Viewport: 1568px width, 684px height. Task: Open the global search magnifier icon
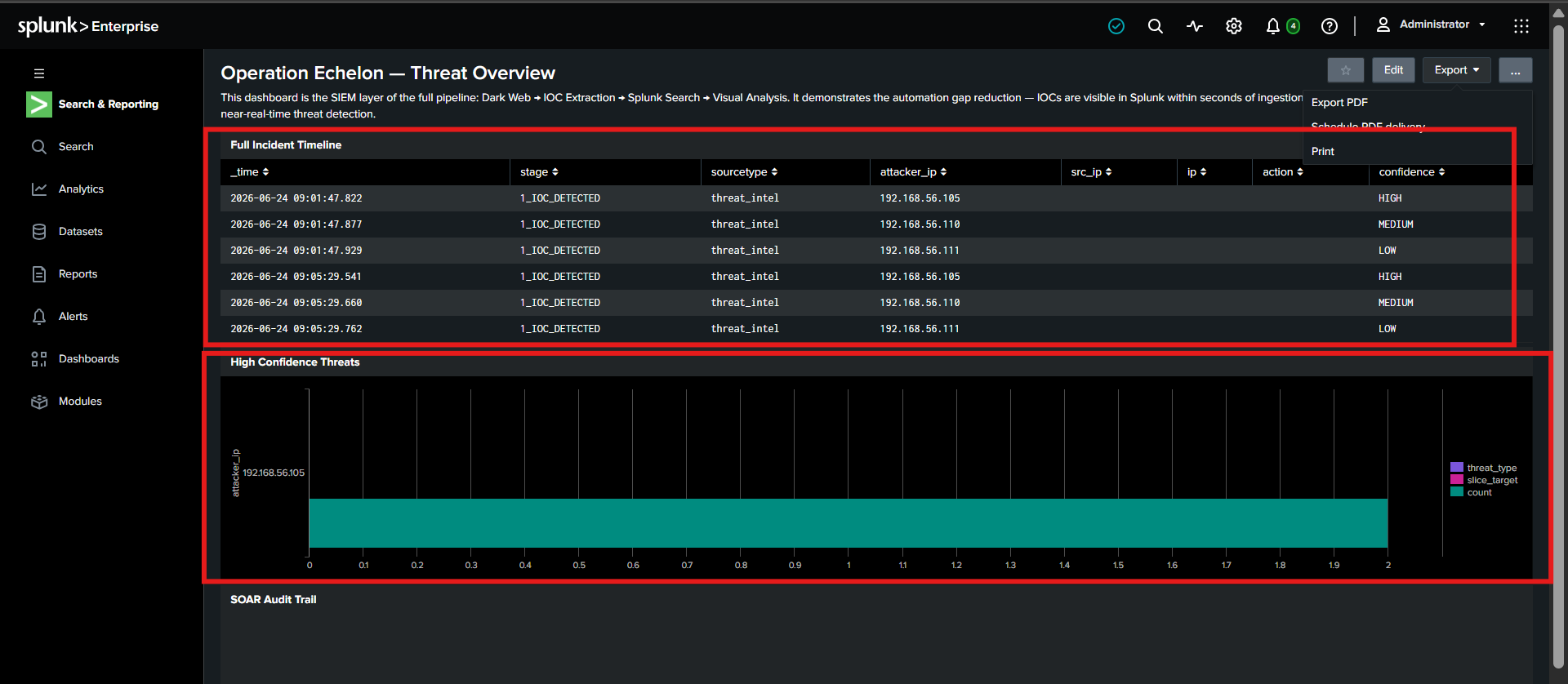(x=1155, y=26)
